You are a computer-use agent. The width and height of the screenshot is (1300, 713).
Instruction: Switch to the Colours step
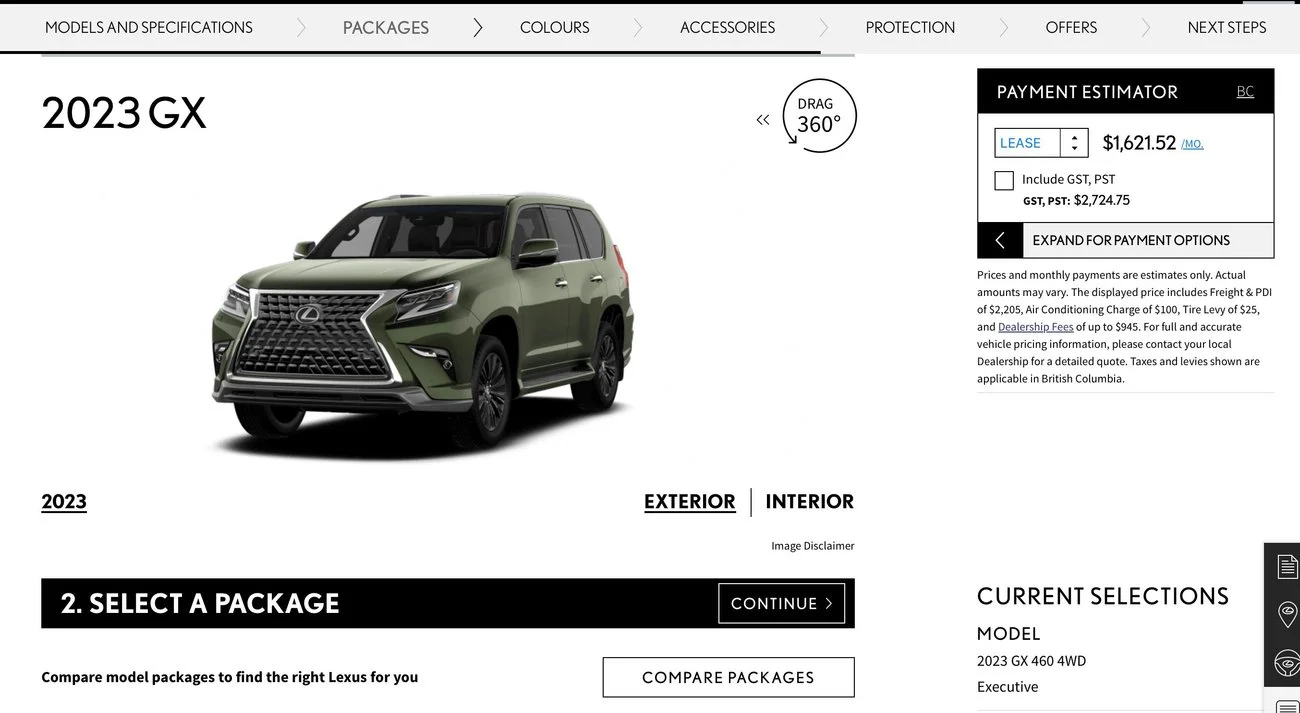[555, 28]
